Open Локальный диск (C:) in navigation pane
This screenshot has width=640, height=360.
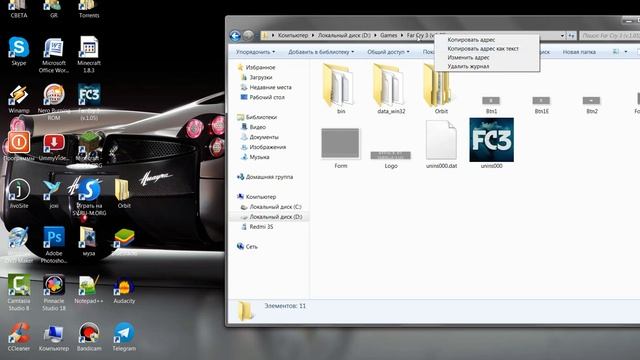[276, 207]
